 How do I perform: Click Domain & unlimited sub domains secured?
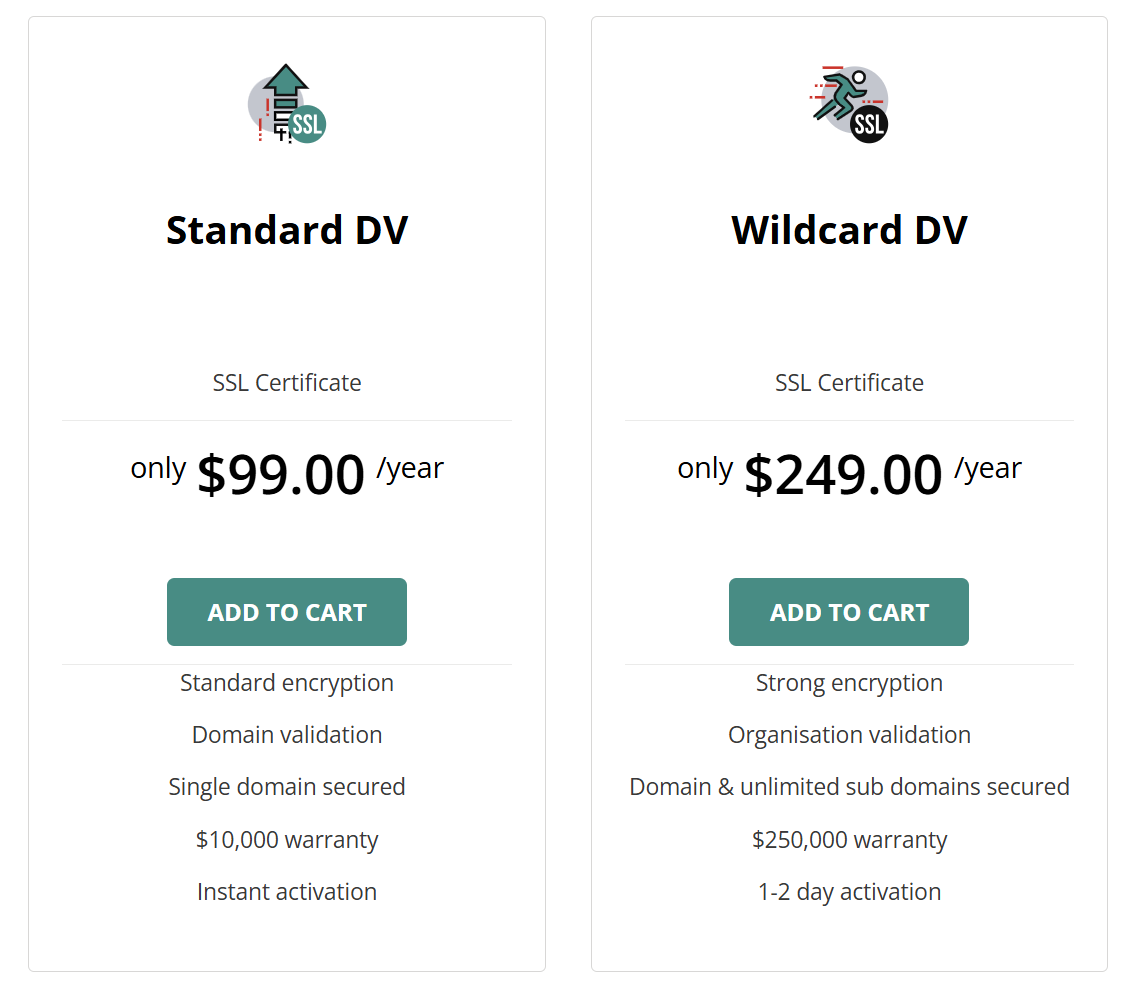[x=849, y=787]
